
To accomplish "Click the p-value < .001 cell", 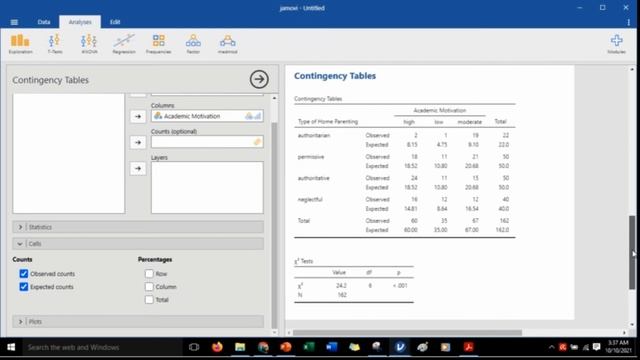I will pos(400,286).
